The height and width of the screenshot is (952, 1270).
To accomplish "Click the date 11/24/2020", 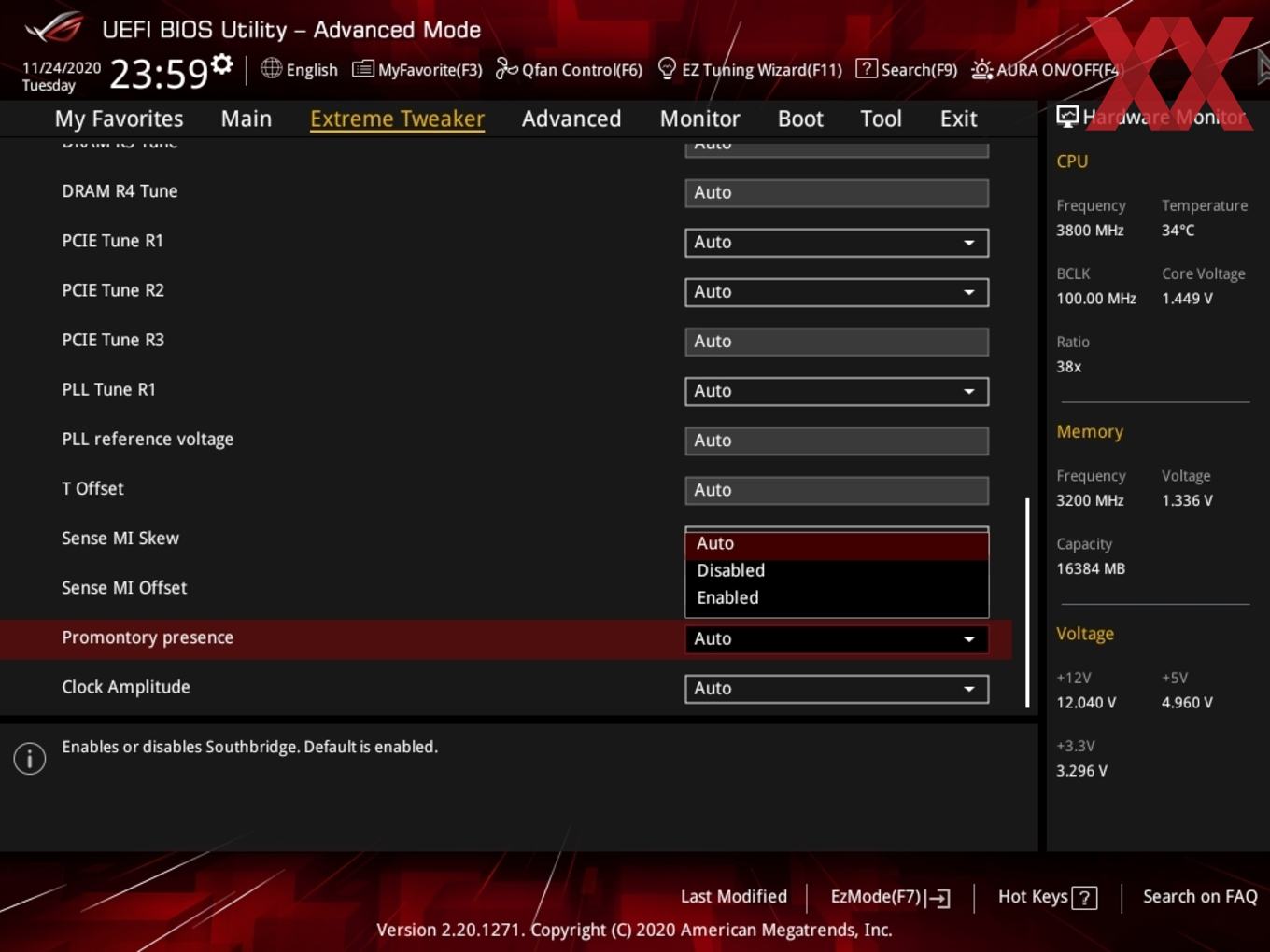I will 62,68.
